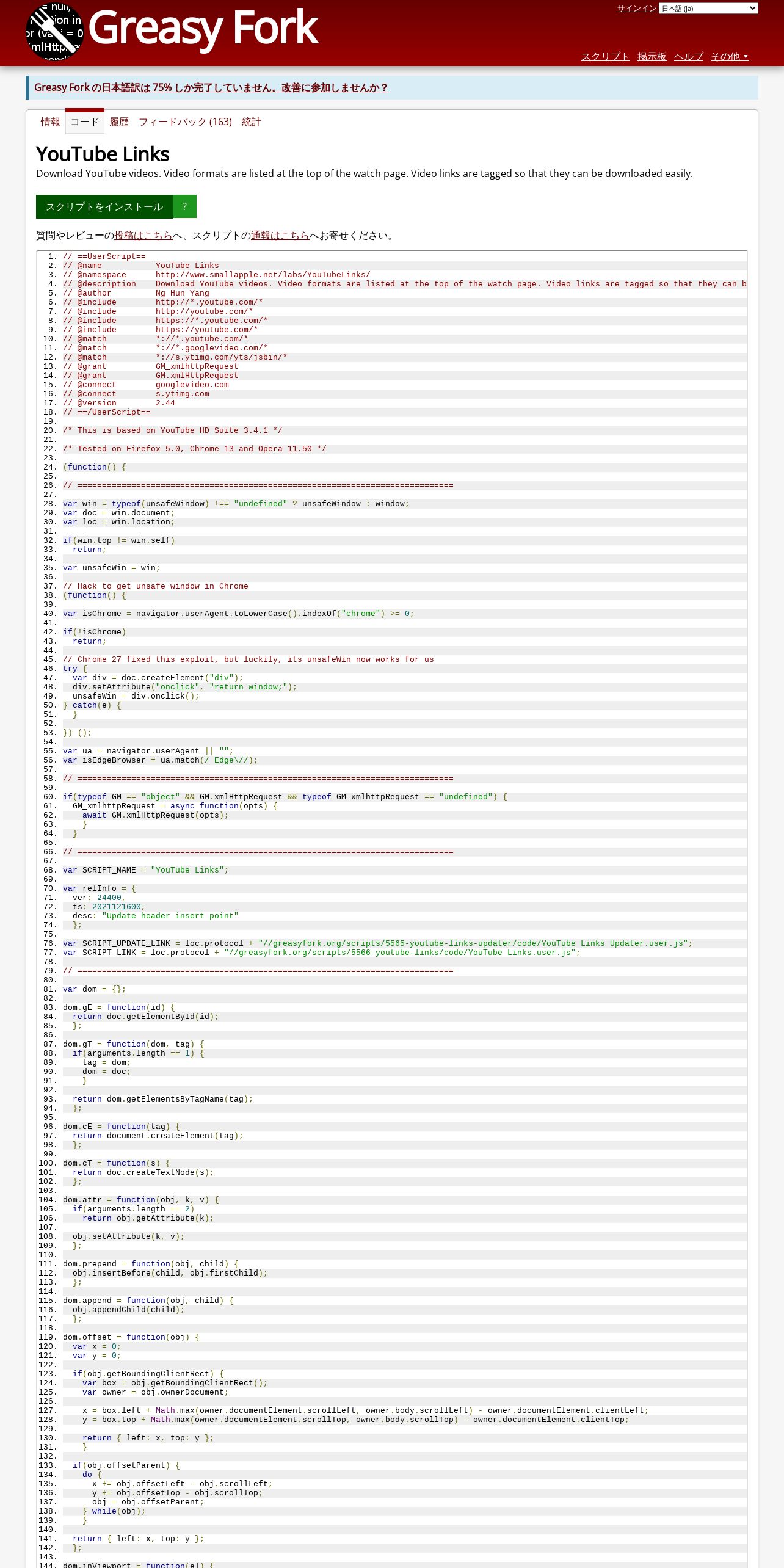Click 'var box = obj.getBoundingClientRect()' line
The image size is (784, 1568).
[x=175, y=1383]
